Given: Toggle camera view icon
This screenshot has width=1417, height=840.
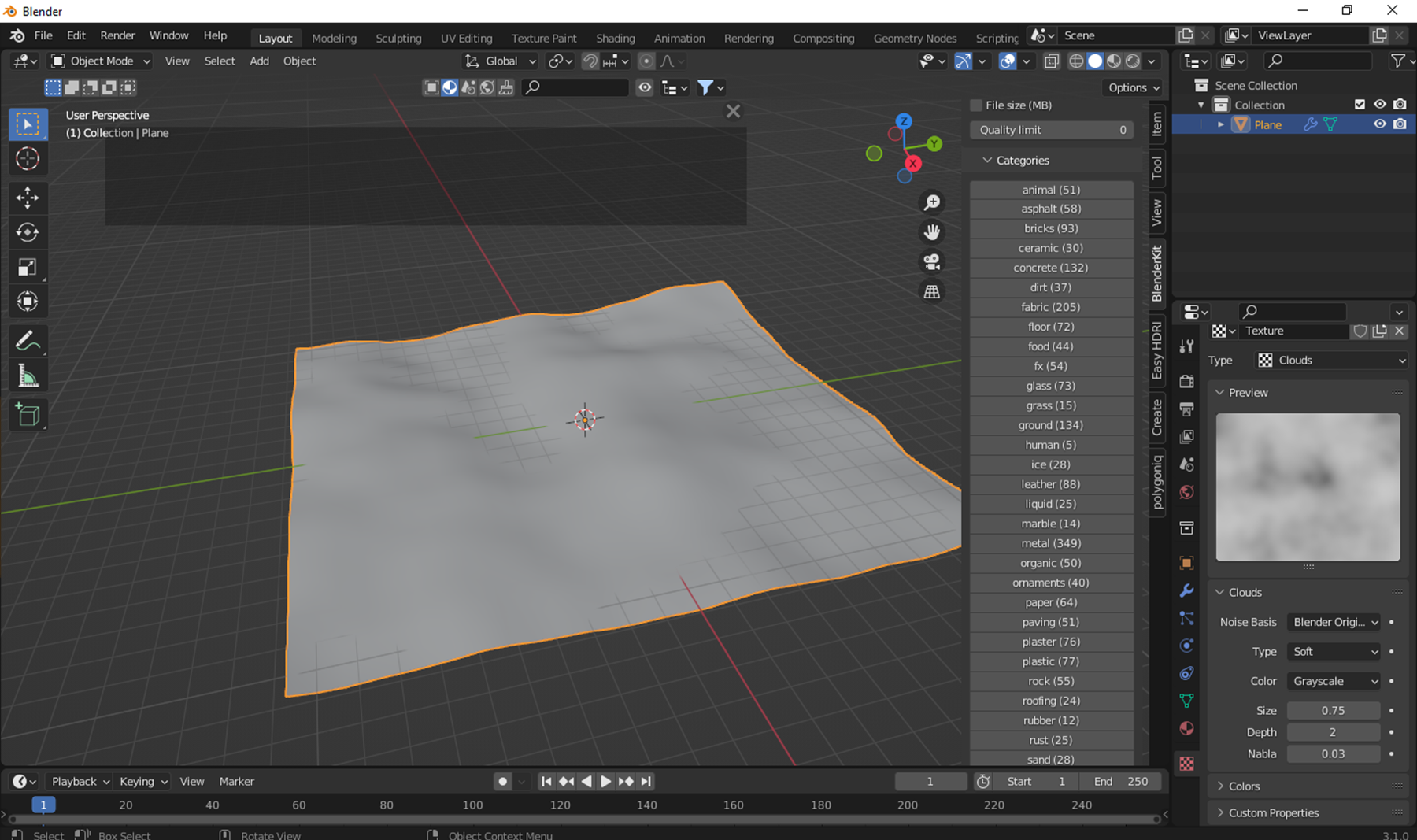Looking at the screenshot, I should 932,261.
